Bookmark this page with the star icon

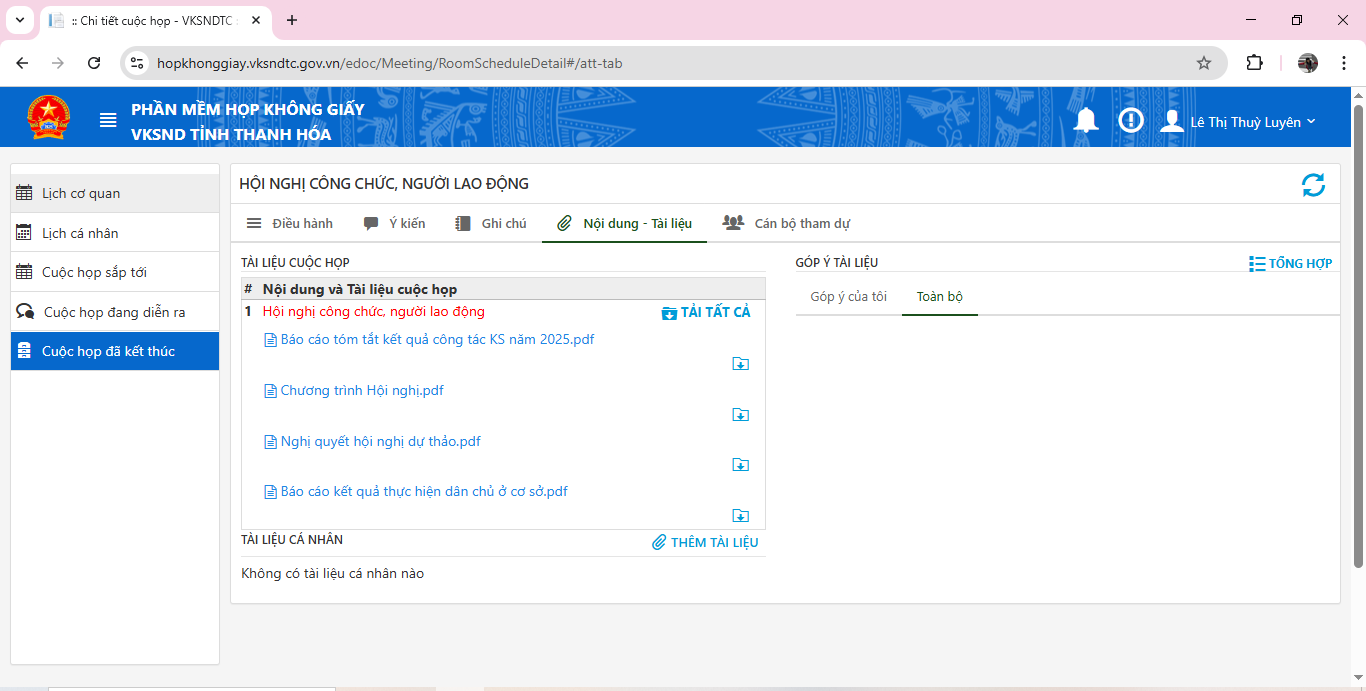pos(1204,63)
